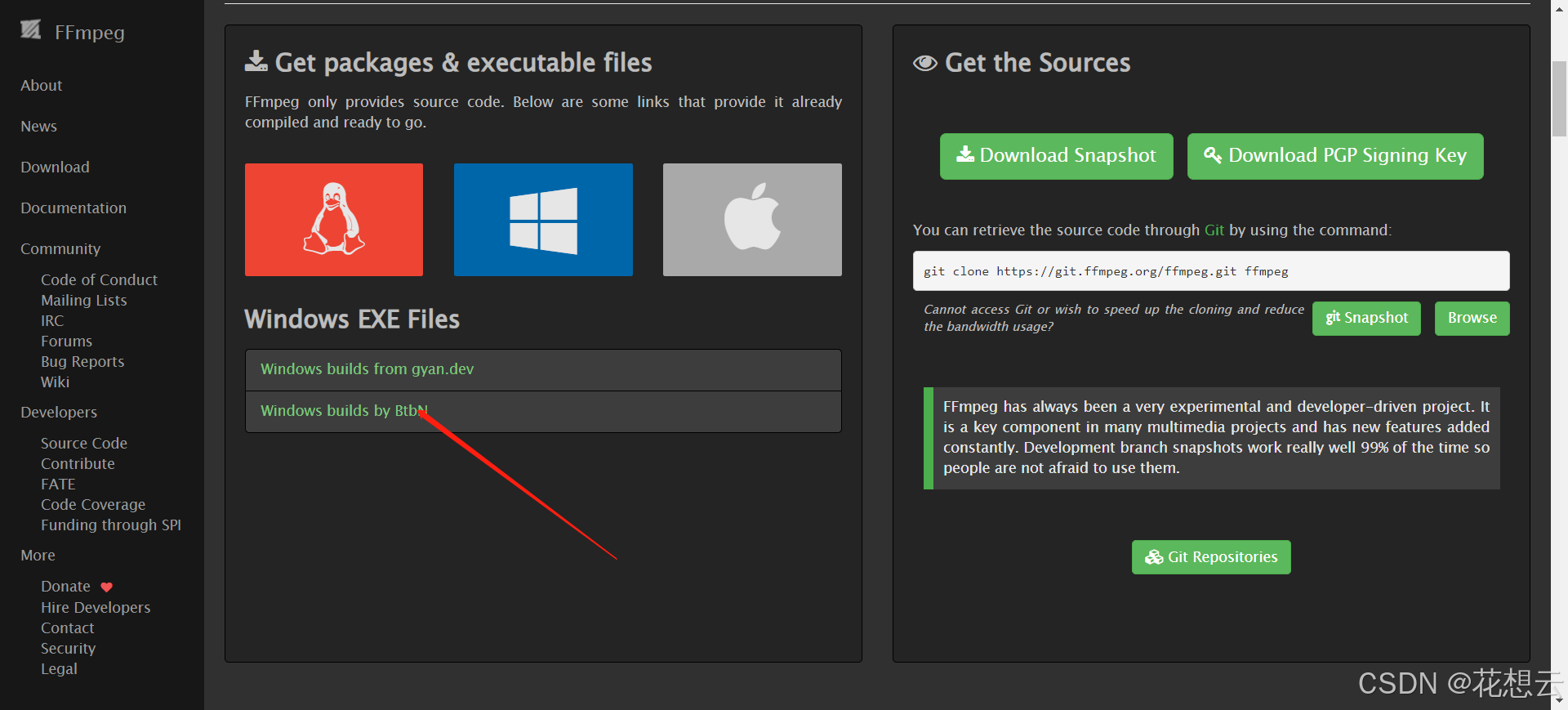This screenshot has height=710, width=1568.
Task: Open Linux packages via the penguin icon
Action: pyautogui.click(x=334, y=220)
